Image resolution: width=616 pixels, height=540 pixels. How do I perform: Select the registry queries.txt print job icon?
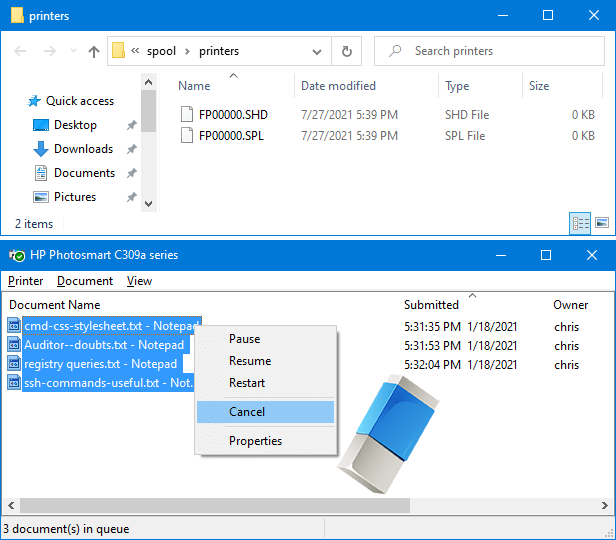pyautogui.click(x=14, y=364)
